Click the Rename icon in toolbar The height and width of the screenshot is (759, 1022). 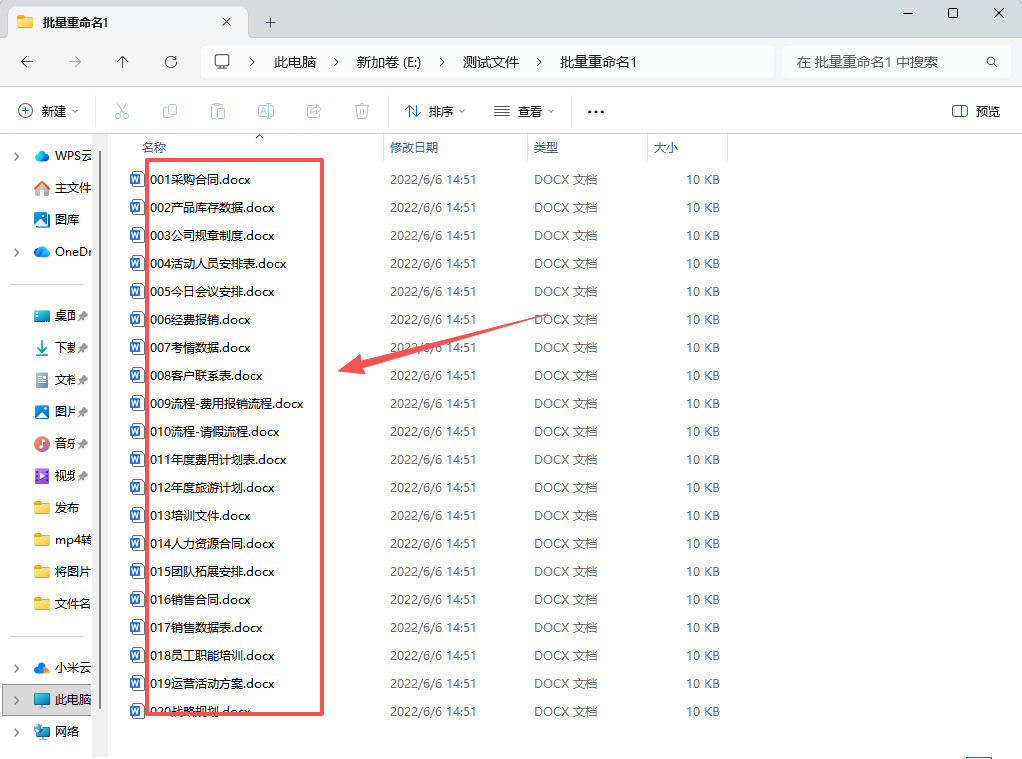coord(266,112)
